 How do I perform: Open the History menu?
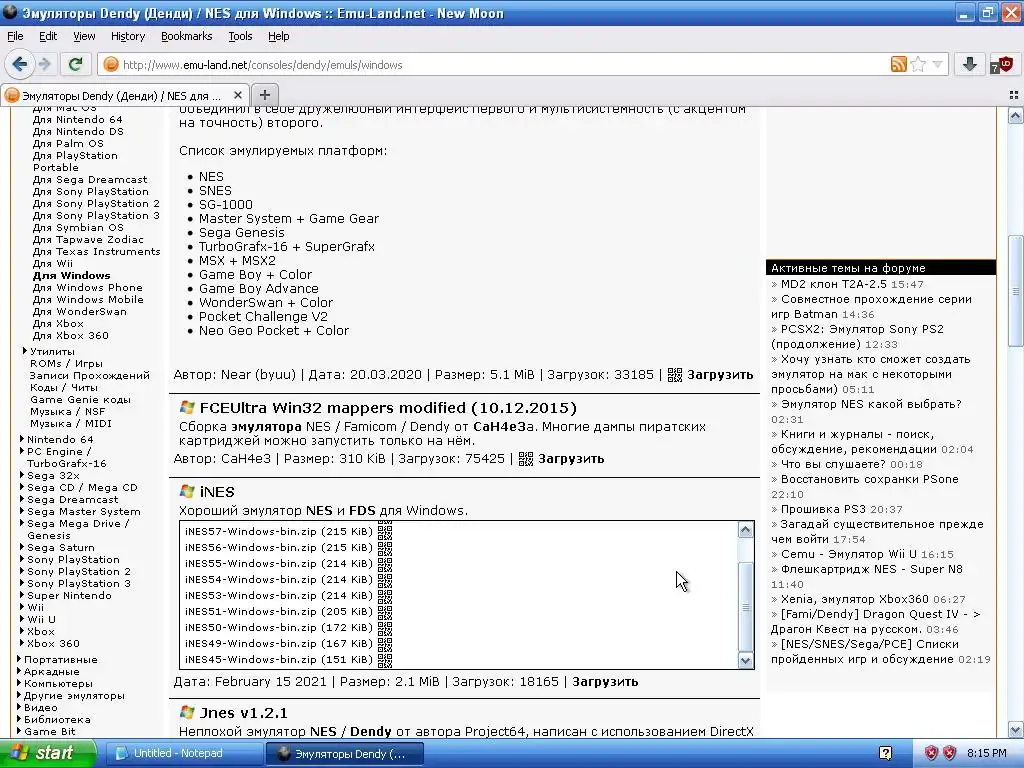tap(127, 36)
